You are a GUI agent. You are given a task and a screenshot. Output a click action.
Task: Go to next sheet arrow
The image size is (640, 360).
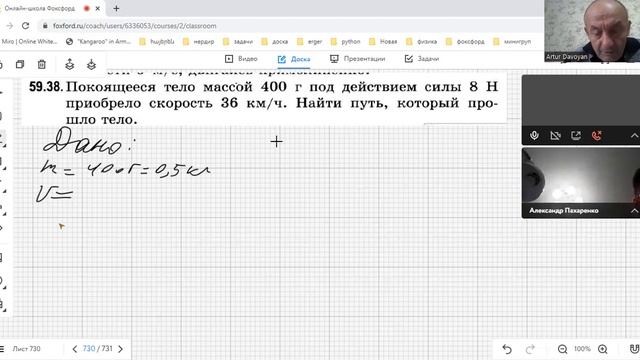120,349
